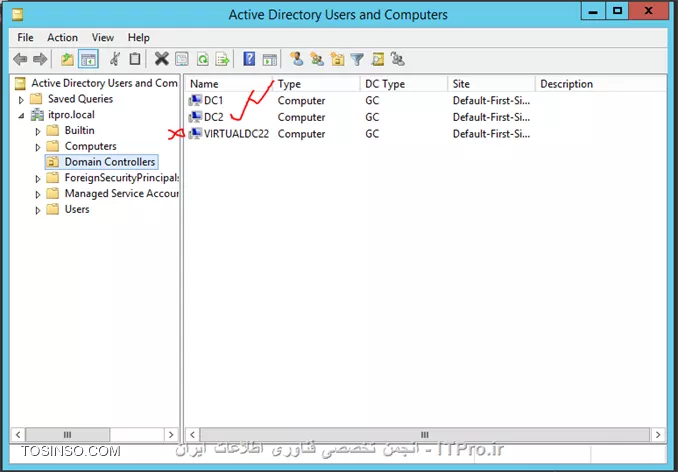Collapse the itpro.local domain node
The height and width of the screenshot is (472, 678).
tap(21, 115)
